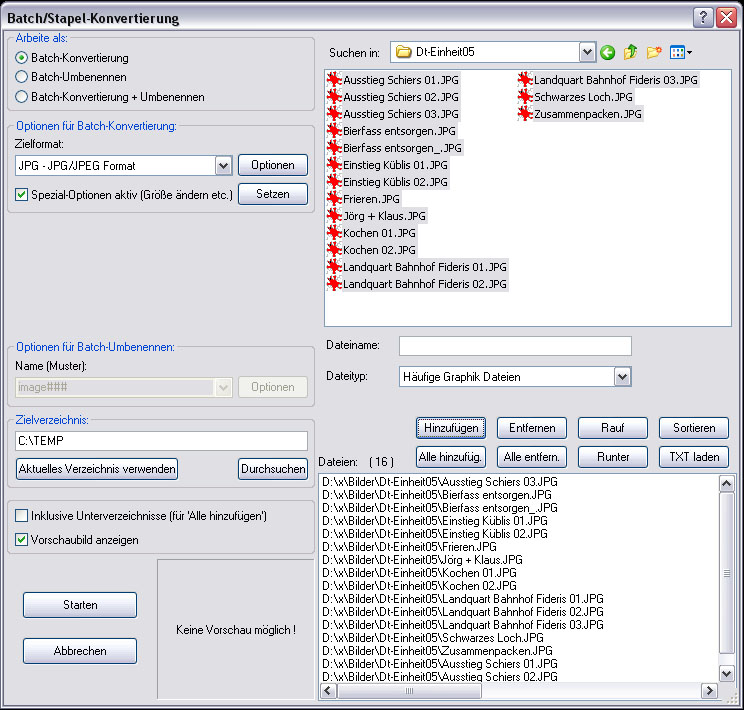This screenshot has height=710, width=744.
Task: Click the Help question mark button
Action: [x=702, y=17]
